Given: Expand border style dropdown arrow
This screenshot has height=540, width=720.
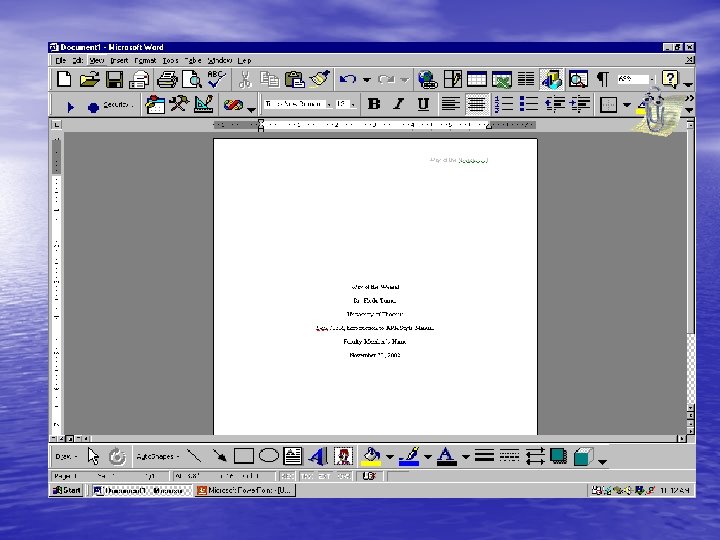Looking at the screenshot, I should pyautogui.click(x=626, y=105).
